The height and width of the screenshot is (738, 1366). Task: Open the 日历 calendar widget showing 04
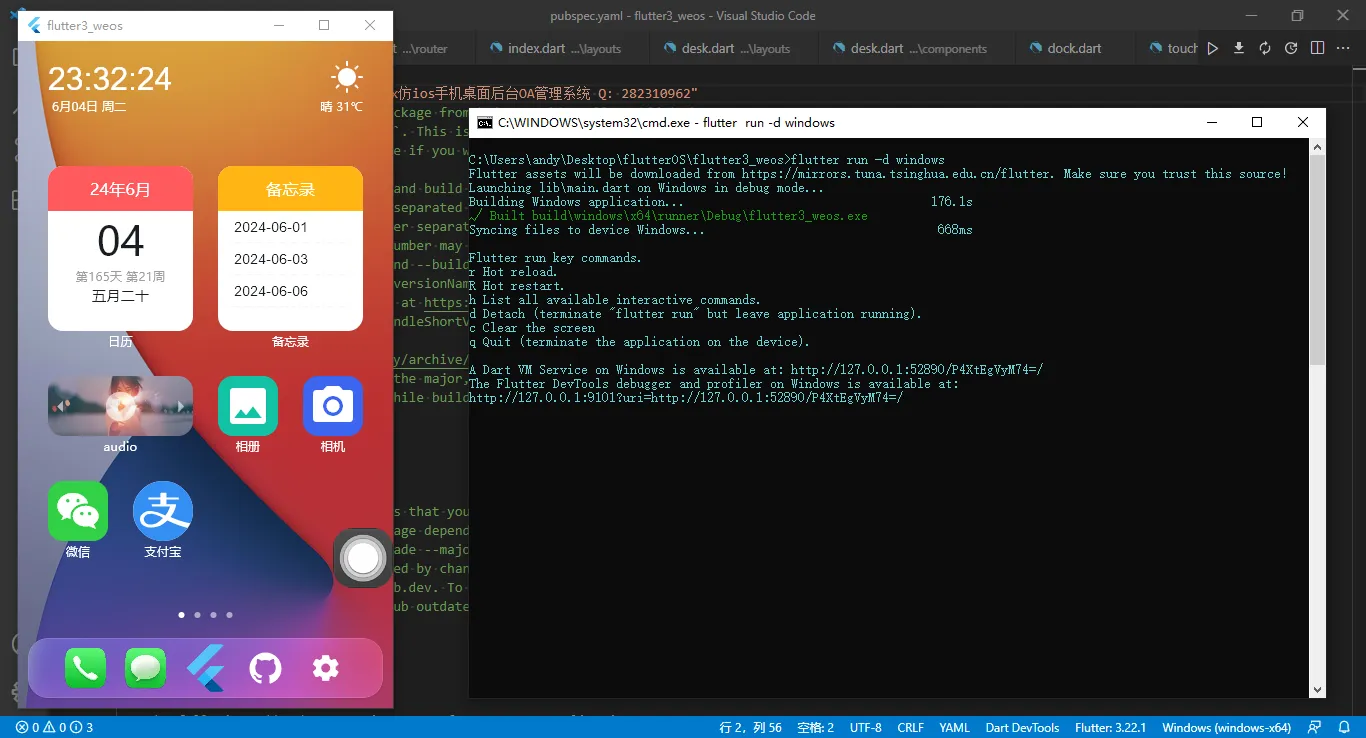pos(120,248)
